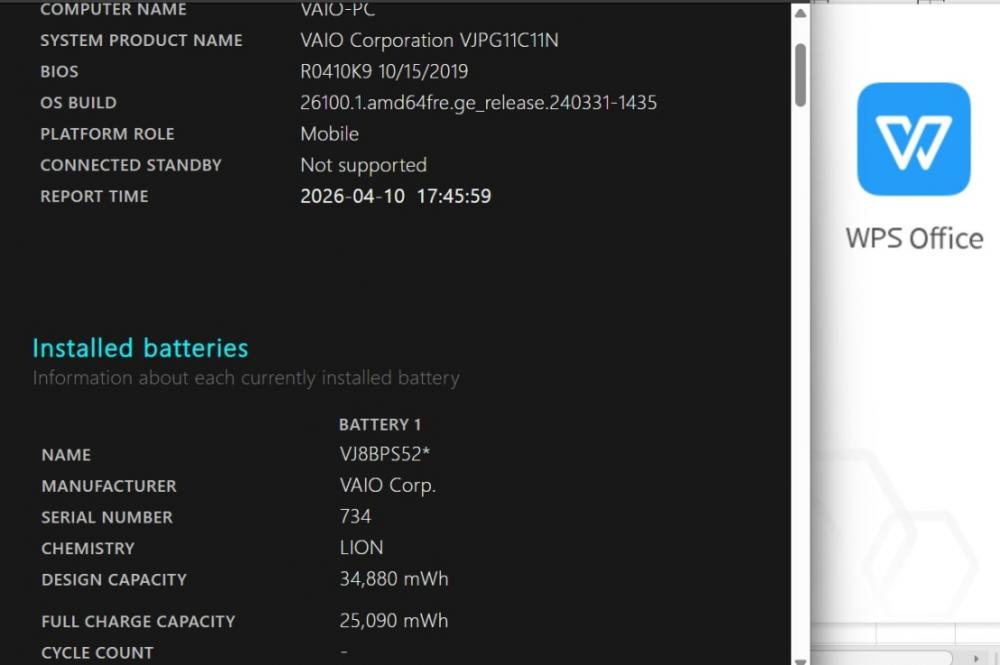Click the BATTERY 1 column header

380,425
